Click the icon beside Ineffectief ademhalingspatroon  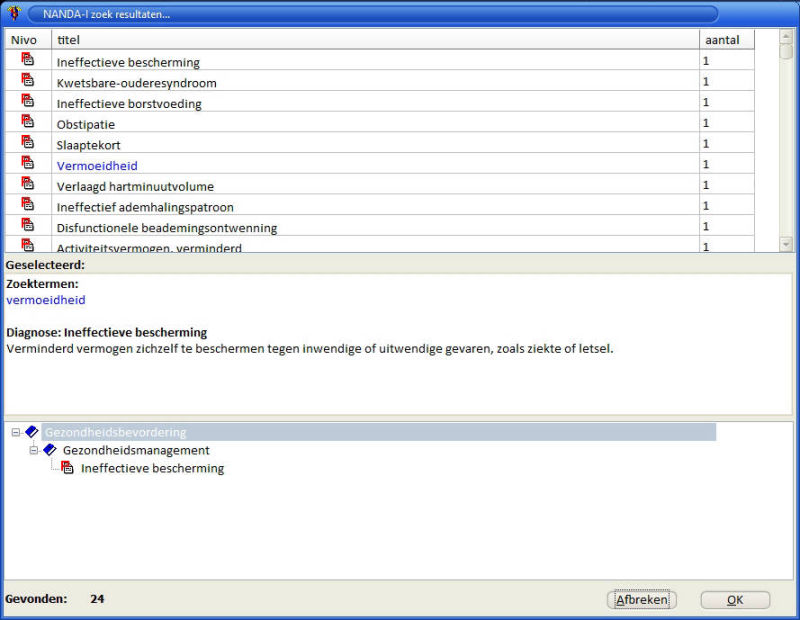(x=28, y=206)
